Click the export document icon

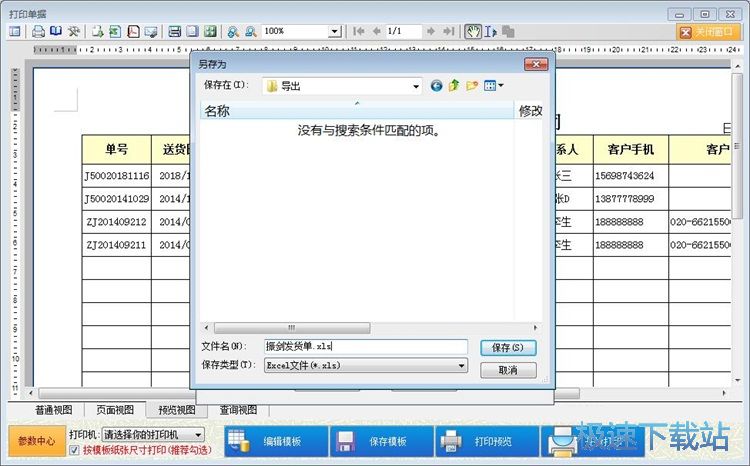[98, 32]
